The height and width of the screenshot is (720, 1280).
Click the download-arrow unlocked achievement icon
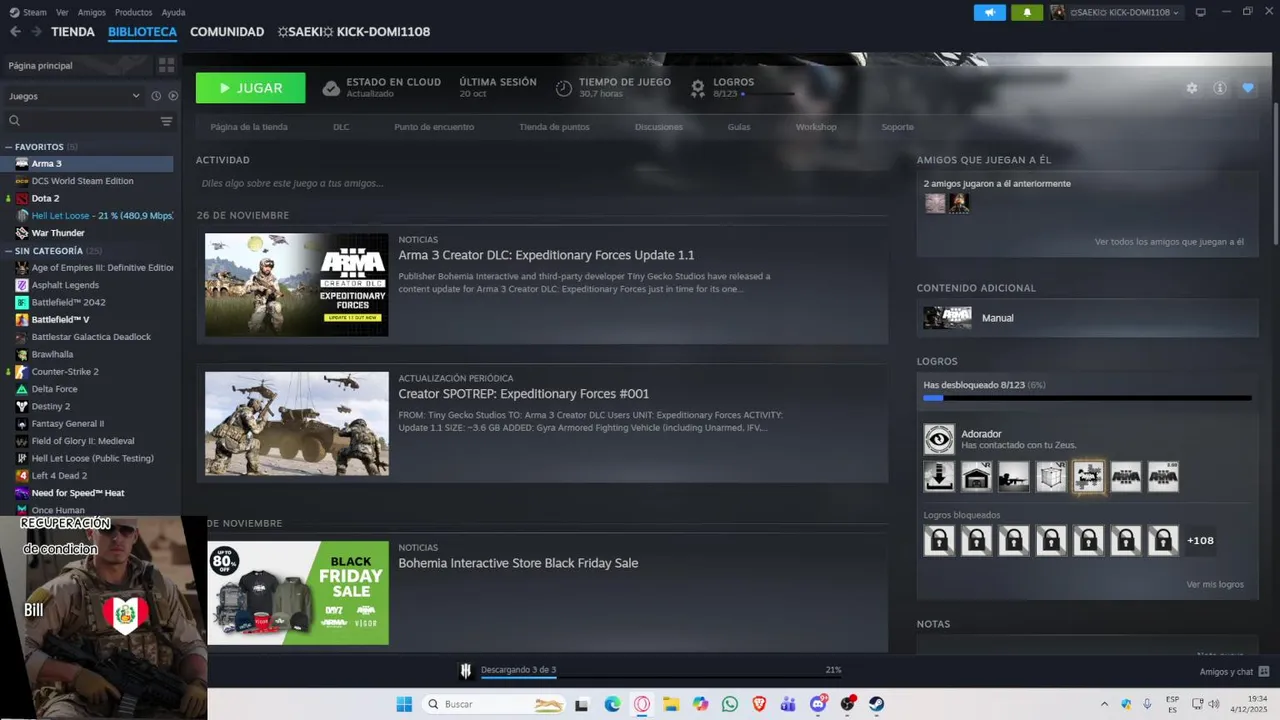click(939, 477)
